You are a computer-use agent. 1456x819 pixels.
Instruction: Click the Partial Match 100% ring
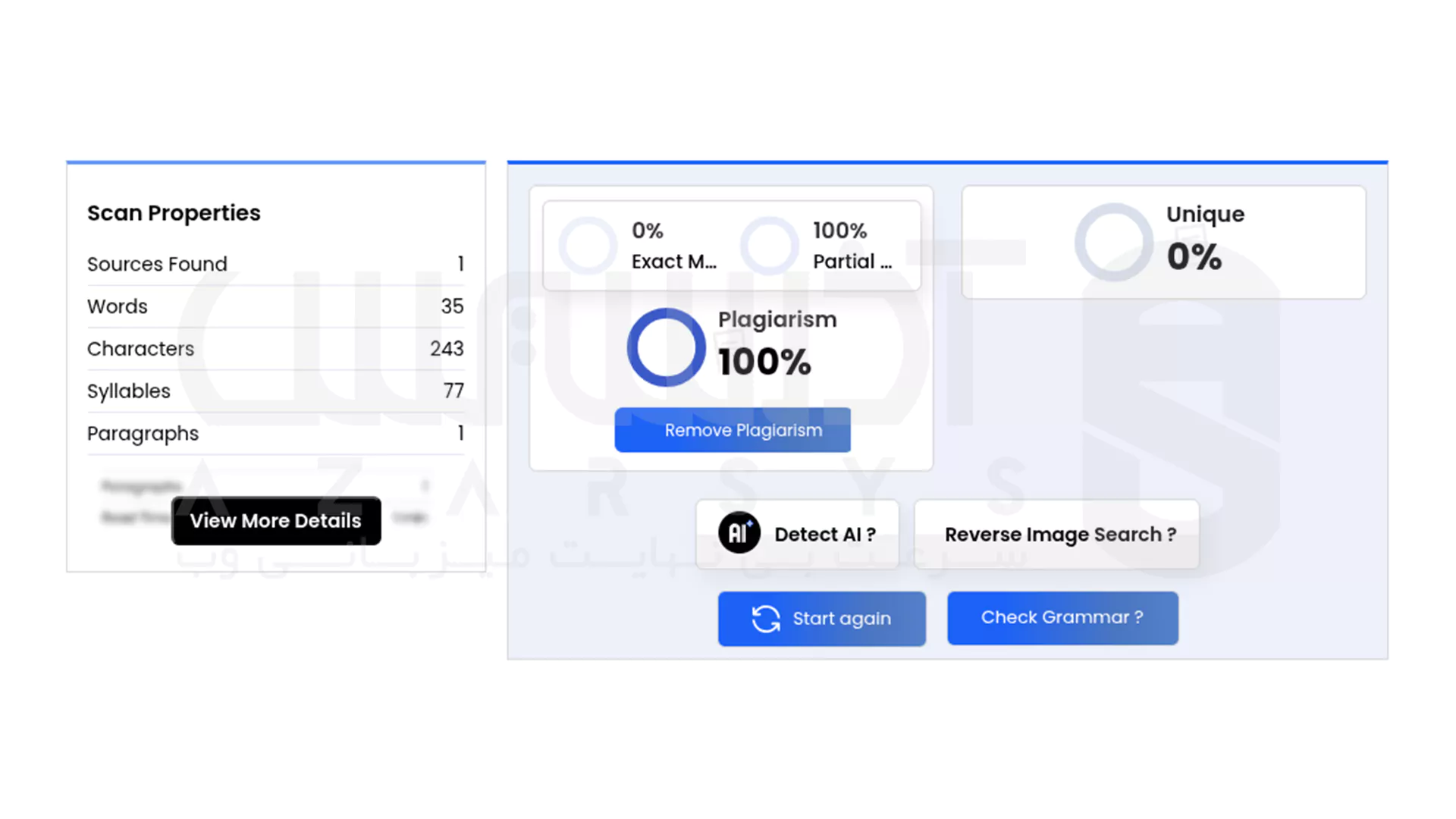tap(769, 246)
